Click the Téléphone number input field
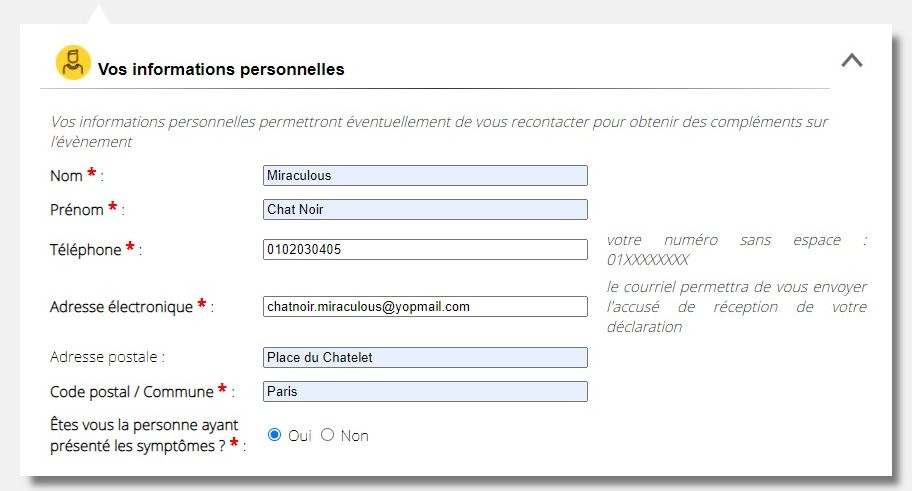The height and width of the screenshot is (491, 912). click(425, 250)
